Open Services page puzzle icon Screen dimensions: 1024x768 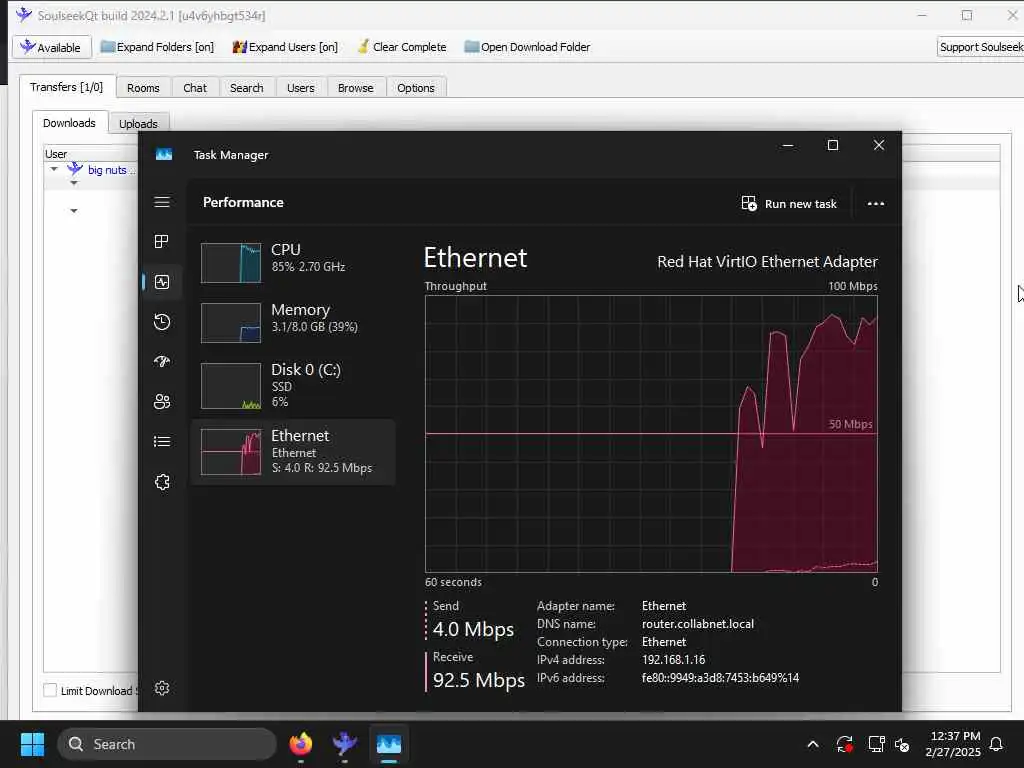[x=162, y=482]
